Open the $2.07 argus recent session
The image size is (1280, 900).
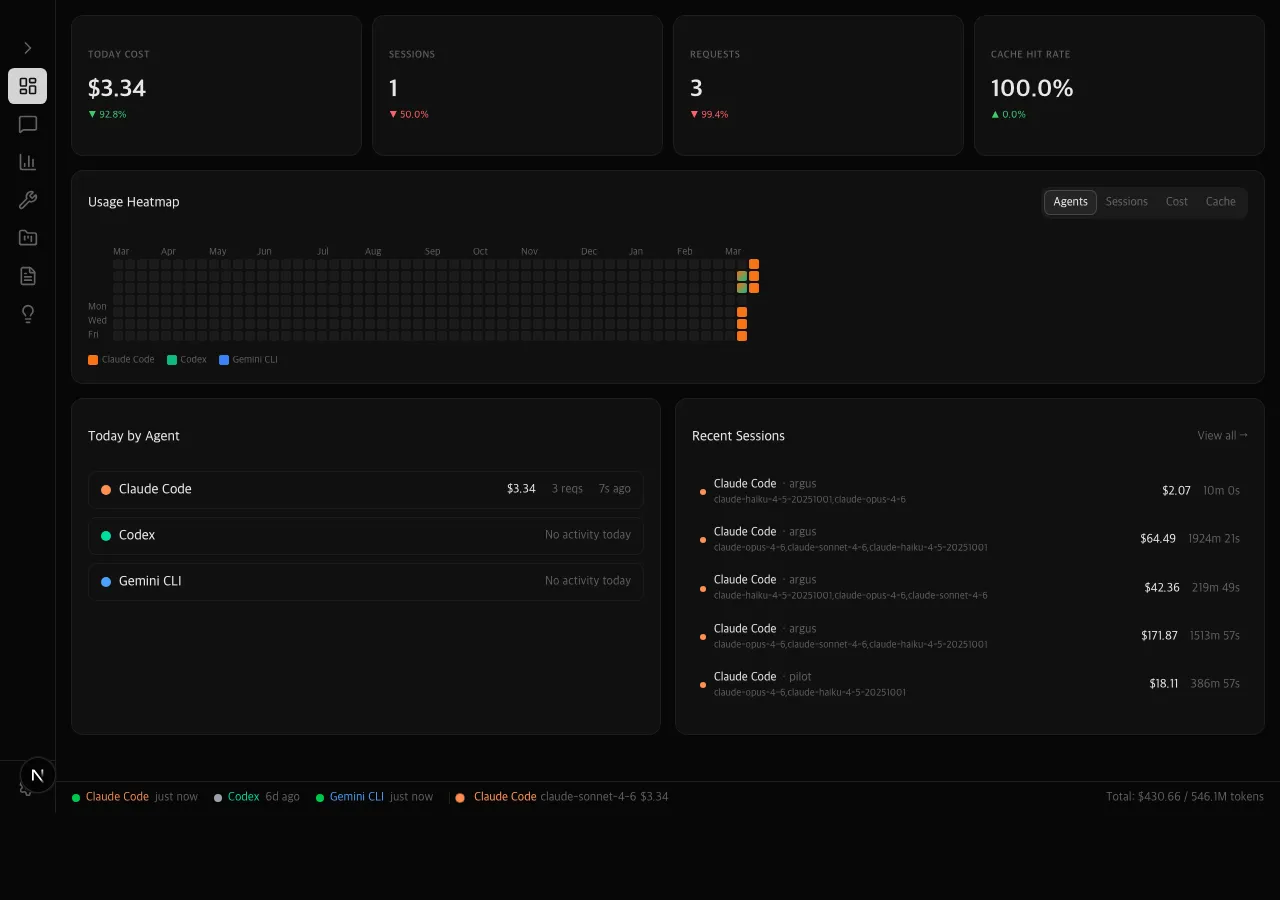tap(970, 491)
